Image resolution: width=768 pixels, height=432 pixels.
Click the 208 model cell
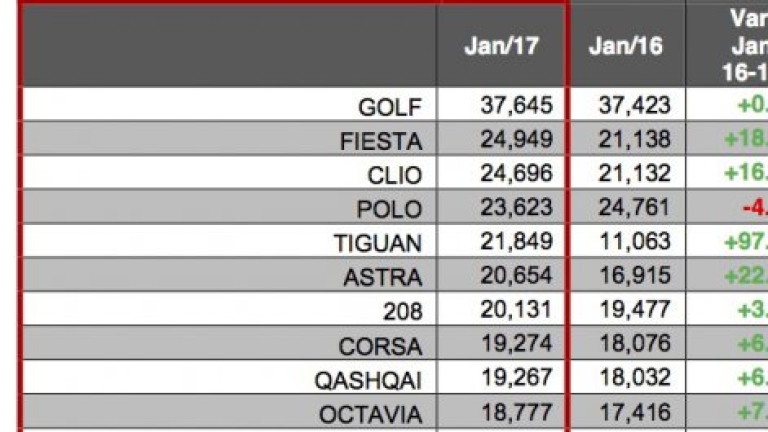[x=403, y=311]
